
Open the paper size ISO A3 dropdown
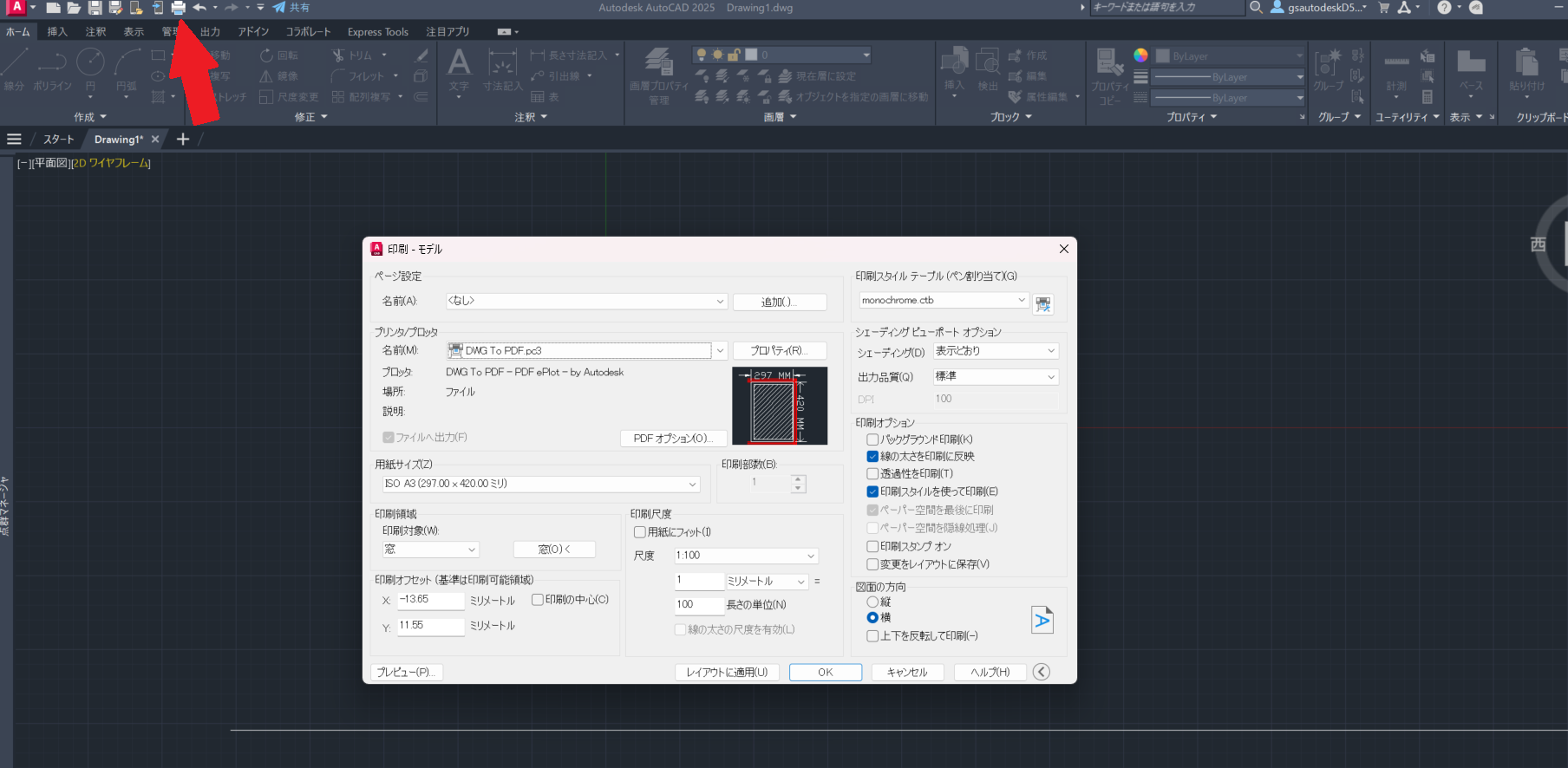click(x=692, y=485)
